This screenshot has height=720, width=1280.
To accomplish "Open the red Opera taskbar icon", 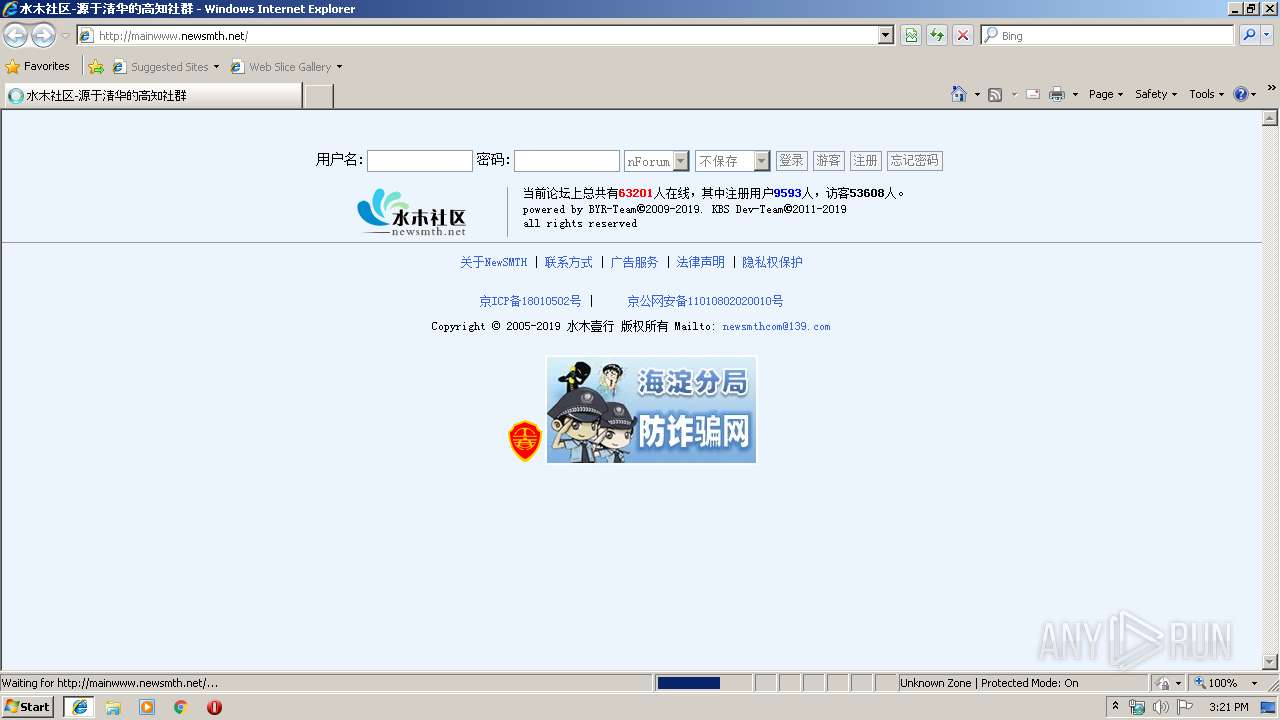I will coord(214,707).
